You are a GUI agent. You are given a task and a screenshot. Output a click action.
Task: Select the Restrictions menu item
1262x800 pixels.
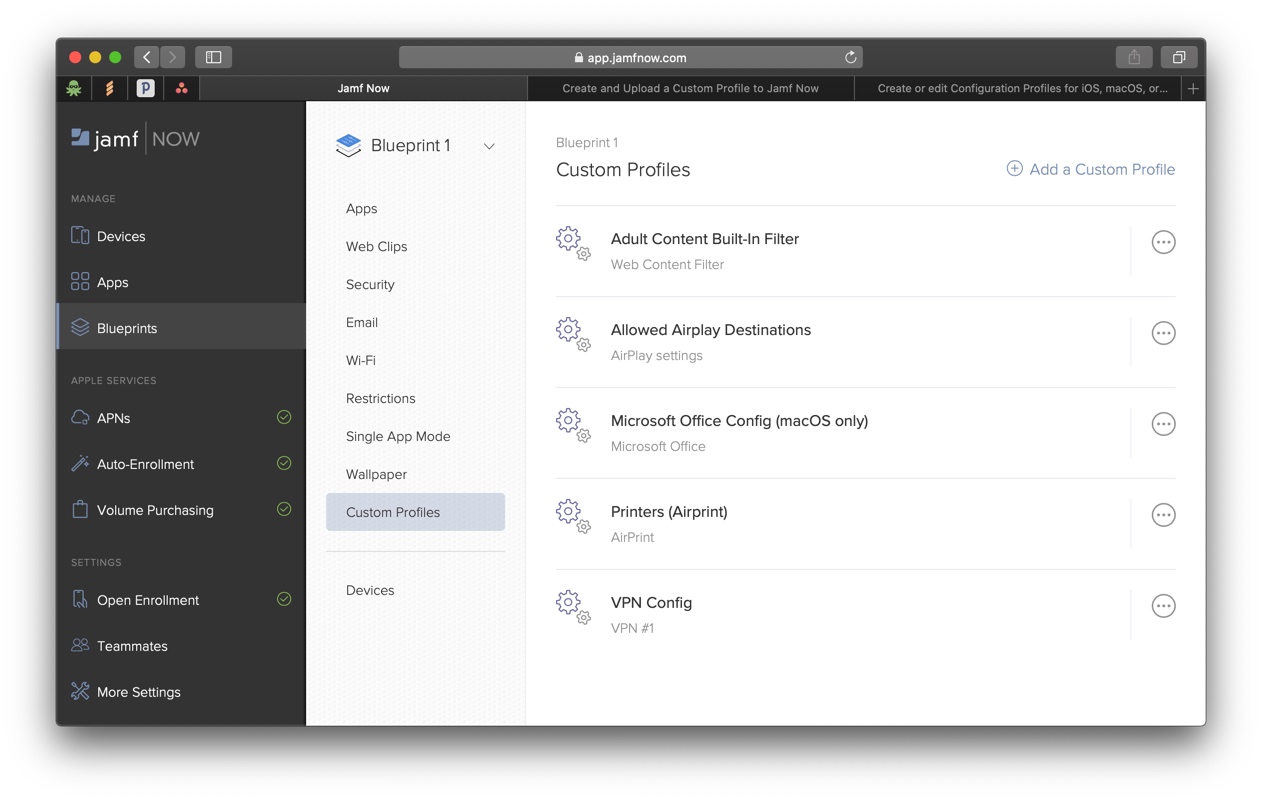coord(380,398)
